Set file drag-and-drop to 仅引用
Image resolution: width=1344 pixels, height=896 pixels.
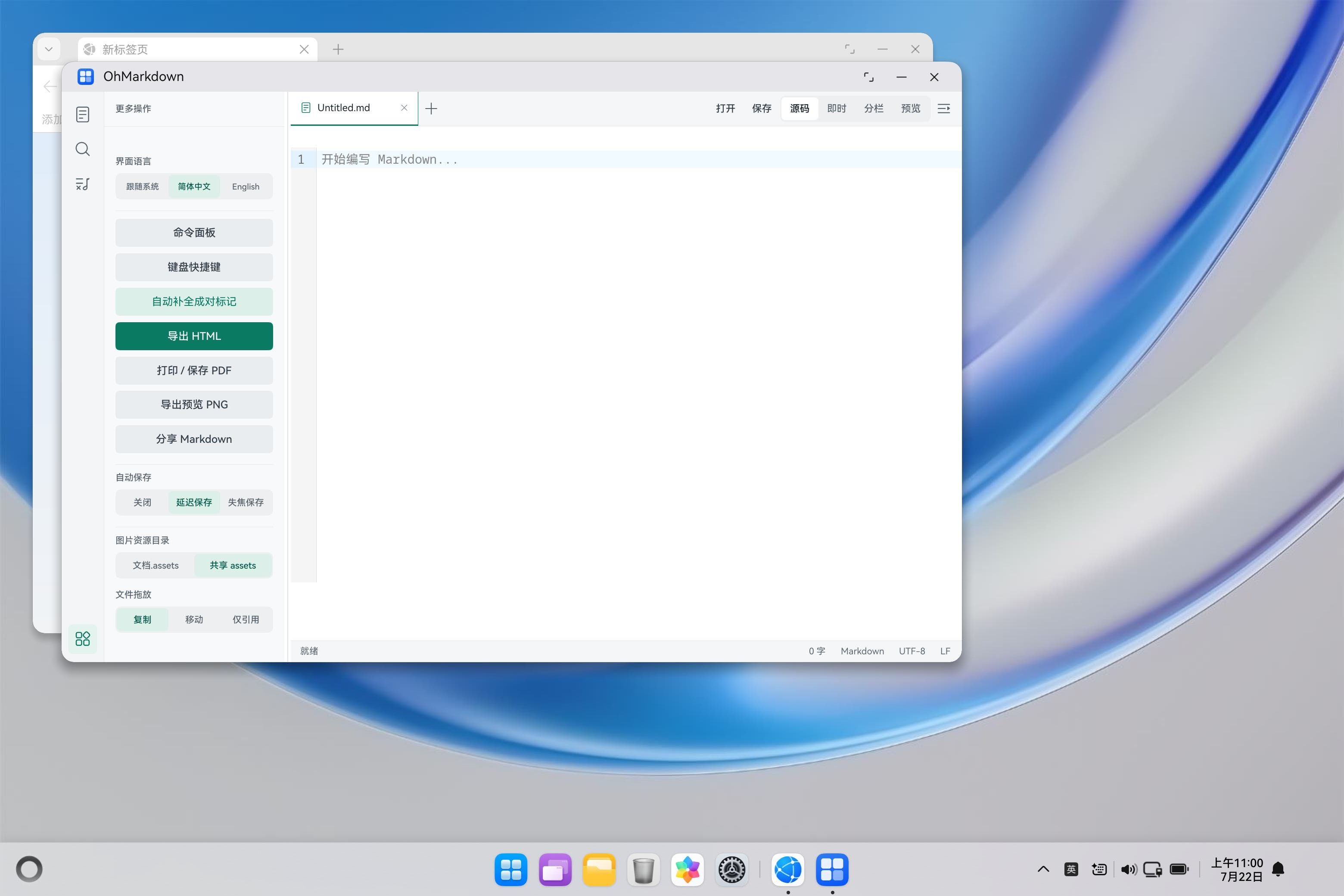pos(246,619)
